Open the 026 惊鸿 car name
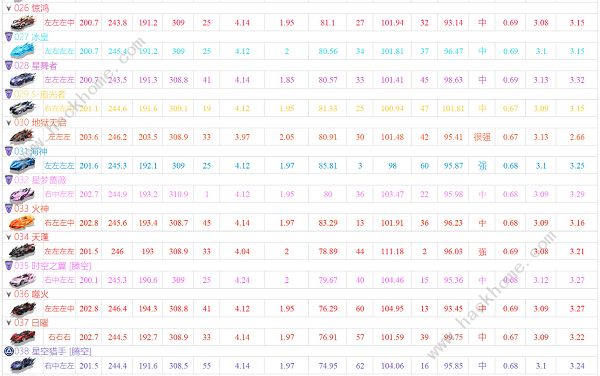Image resolution: width=600 pixels, height=376 pixels. [x=31, y=8]
